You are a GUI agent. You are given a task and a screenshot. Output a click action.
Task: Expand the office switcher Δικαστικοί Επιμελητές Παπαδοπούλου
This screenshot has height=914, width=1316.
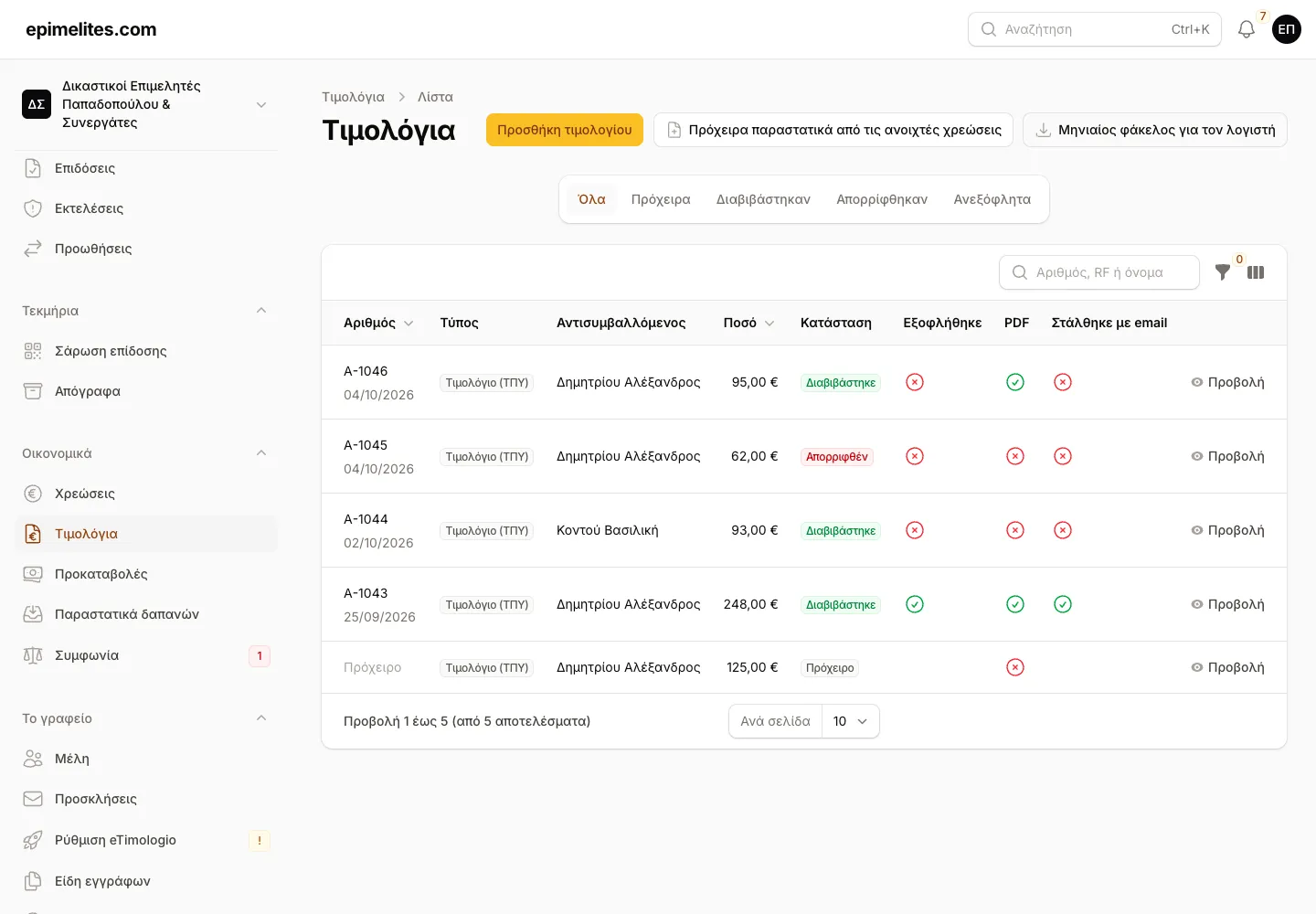[x=147, y=104]
